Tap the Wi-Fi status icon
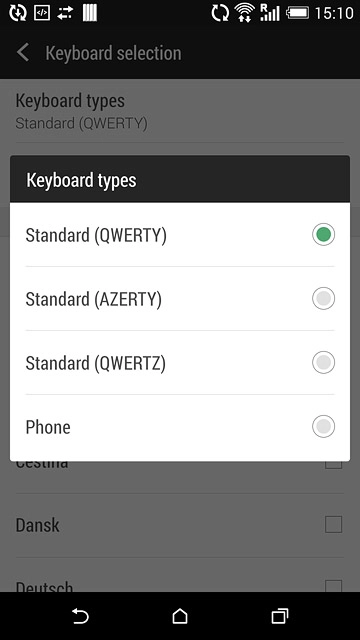 pyautogui.click(x=244, y=13)
